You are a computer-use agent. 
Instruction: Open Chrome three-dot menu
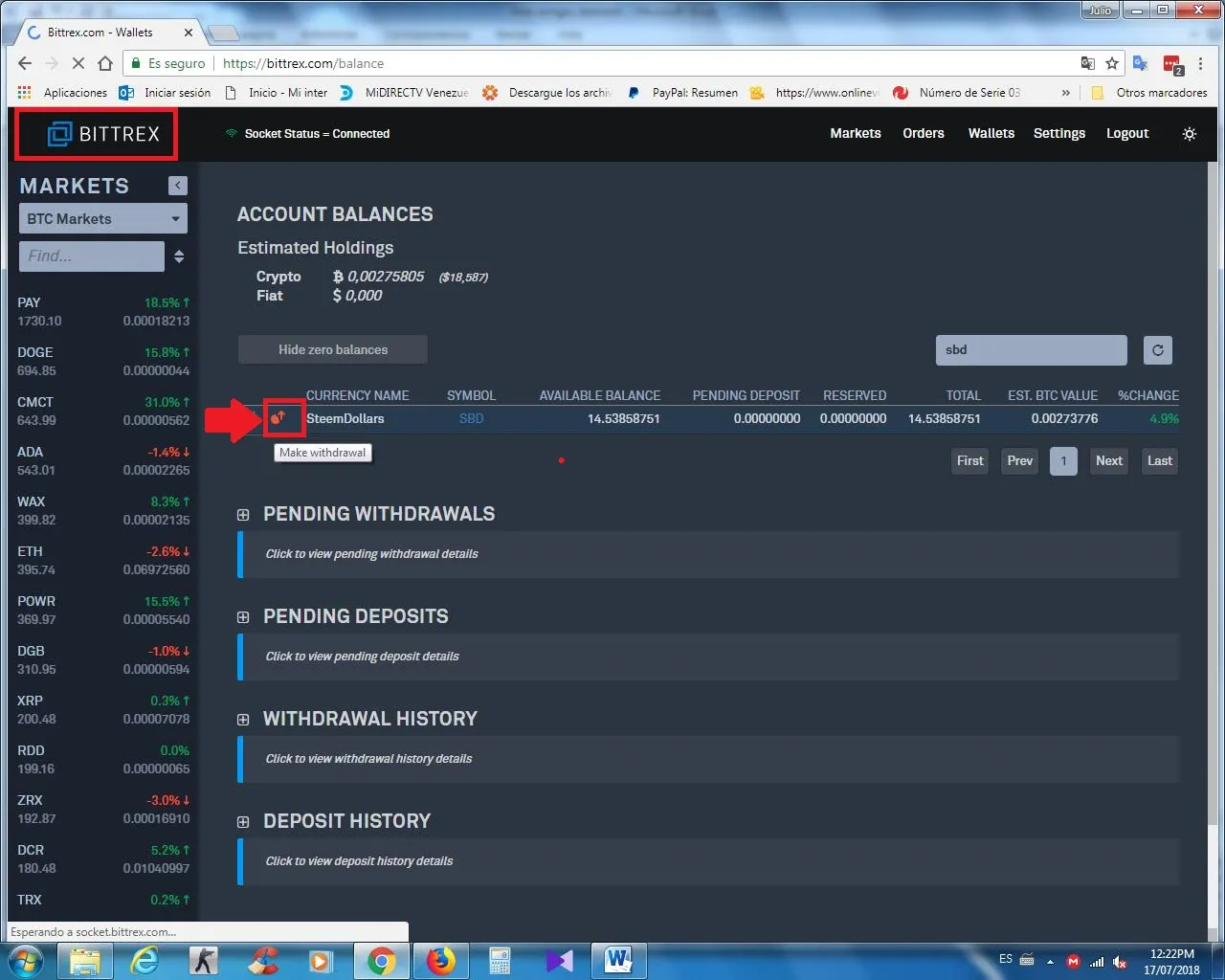[x=1200, y=63]
